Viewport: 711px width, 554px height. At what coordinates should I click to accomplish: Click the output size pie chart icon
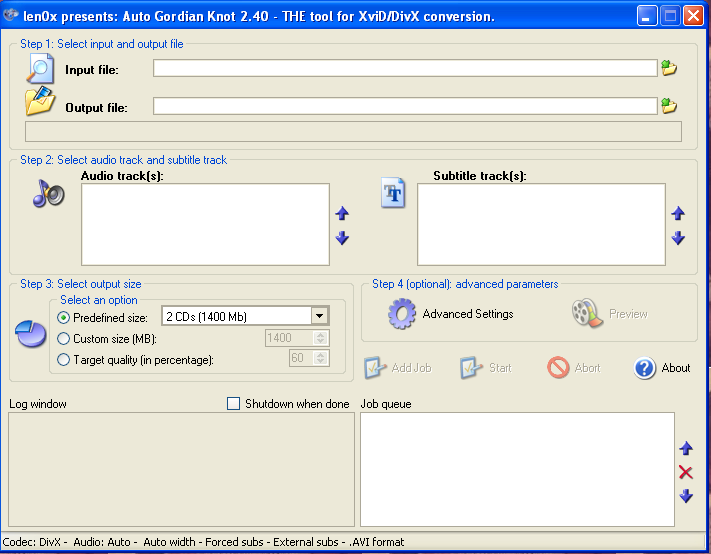coord(30,334)
